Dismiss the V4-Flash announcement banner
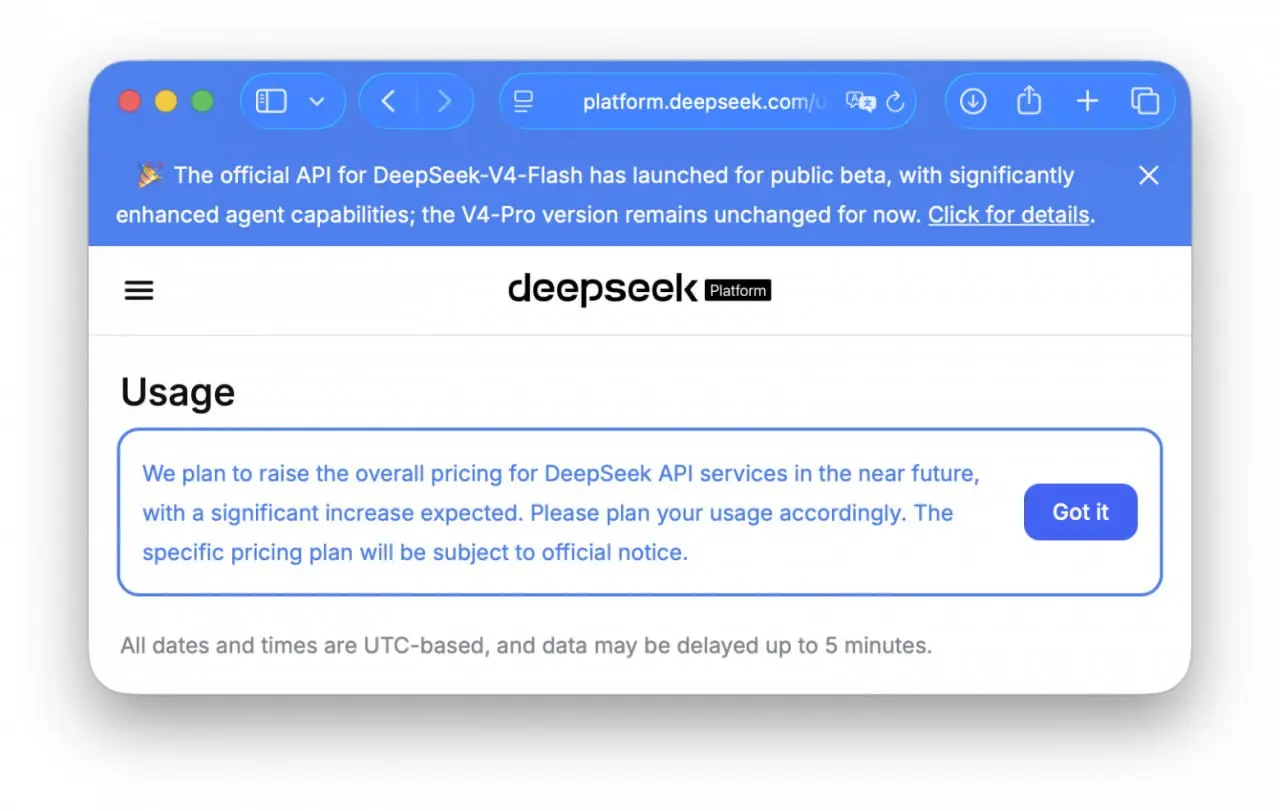This screenshot has width=1280, height=811. click(x=1149, y=176)
